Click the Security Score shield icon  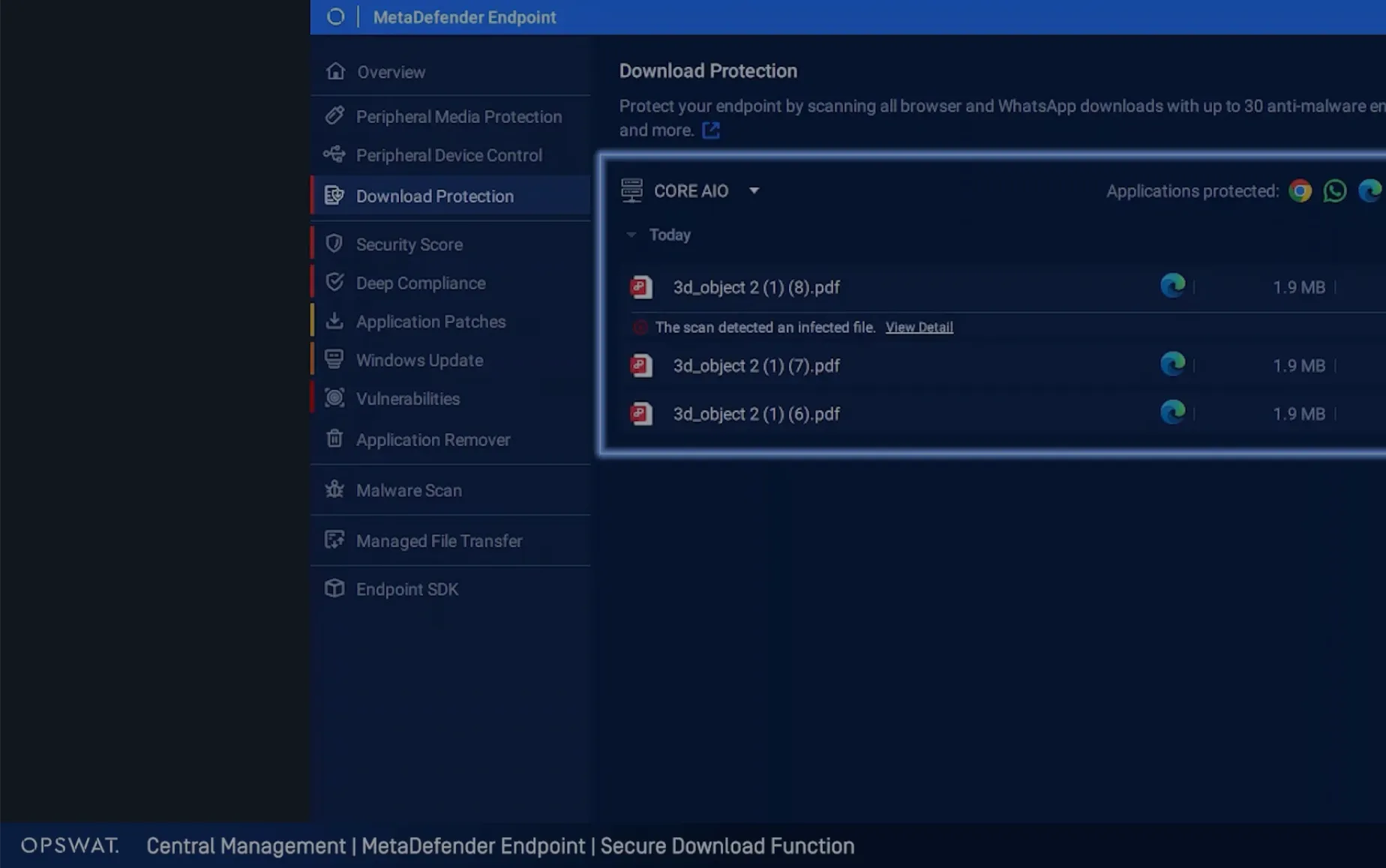tap(334, 244)
